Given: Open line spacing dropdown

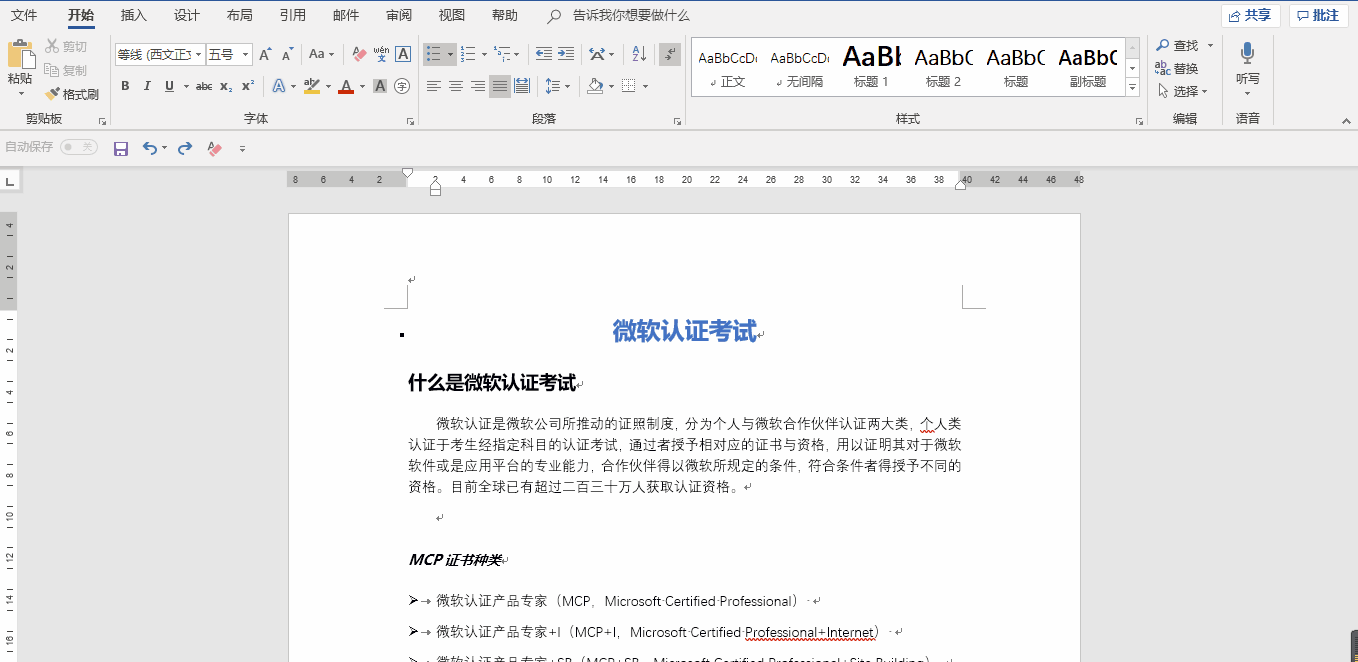Looking at the screenshot, I should pos(567,86).
